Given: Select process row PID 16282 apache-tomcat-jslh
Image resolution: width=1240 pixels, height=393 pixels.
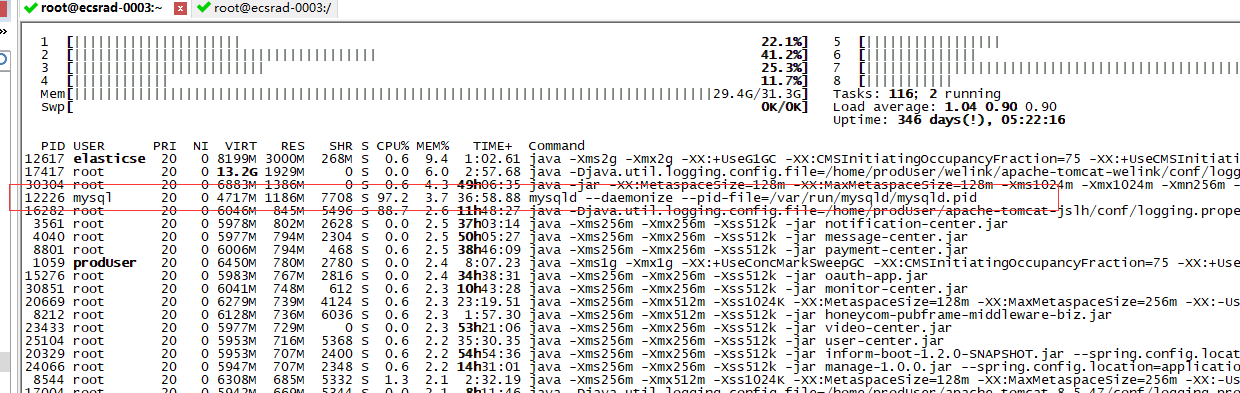Looking at the screenshot, I should [632, 211].
